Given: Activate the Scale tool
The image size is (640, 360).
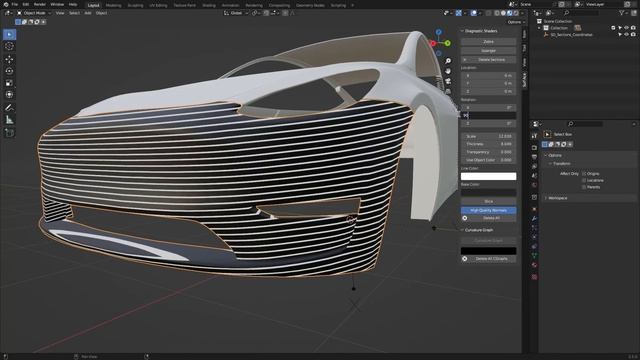Looking at the screenshot, I should (9, 83).
